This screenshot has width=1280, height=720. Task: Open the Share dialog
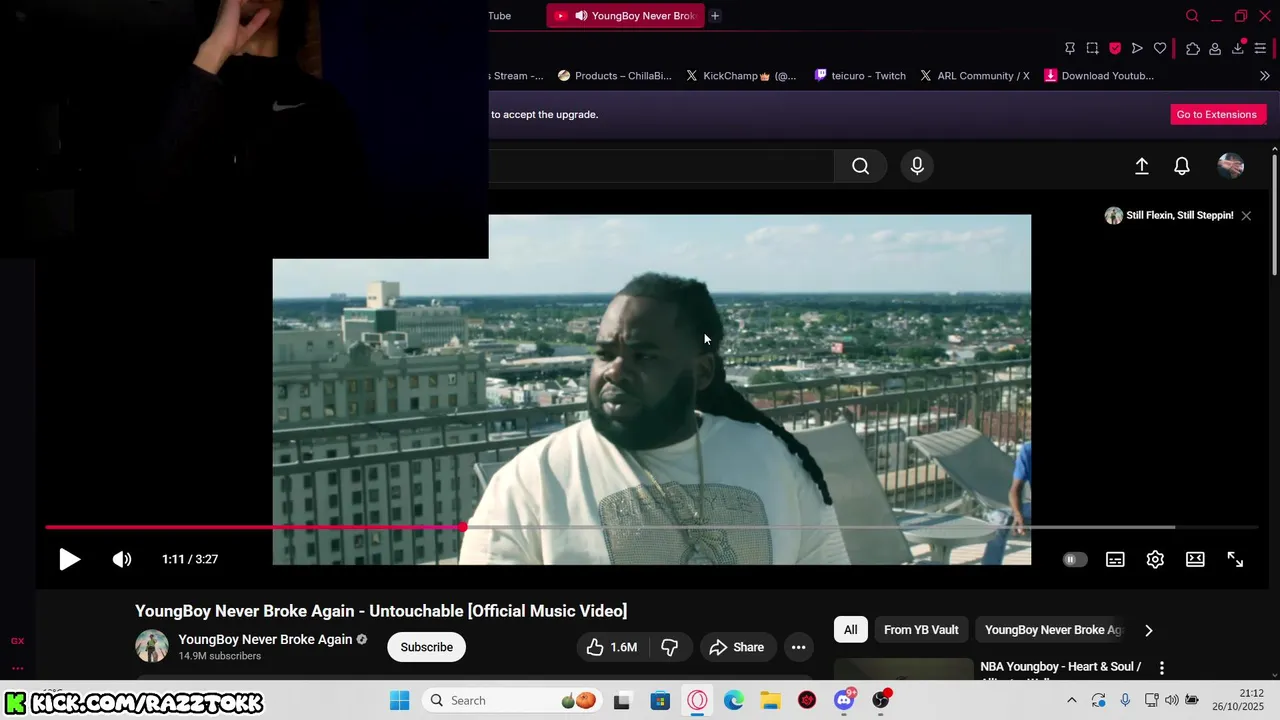[x=737, y=647]
